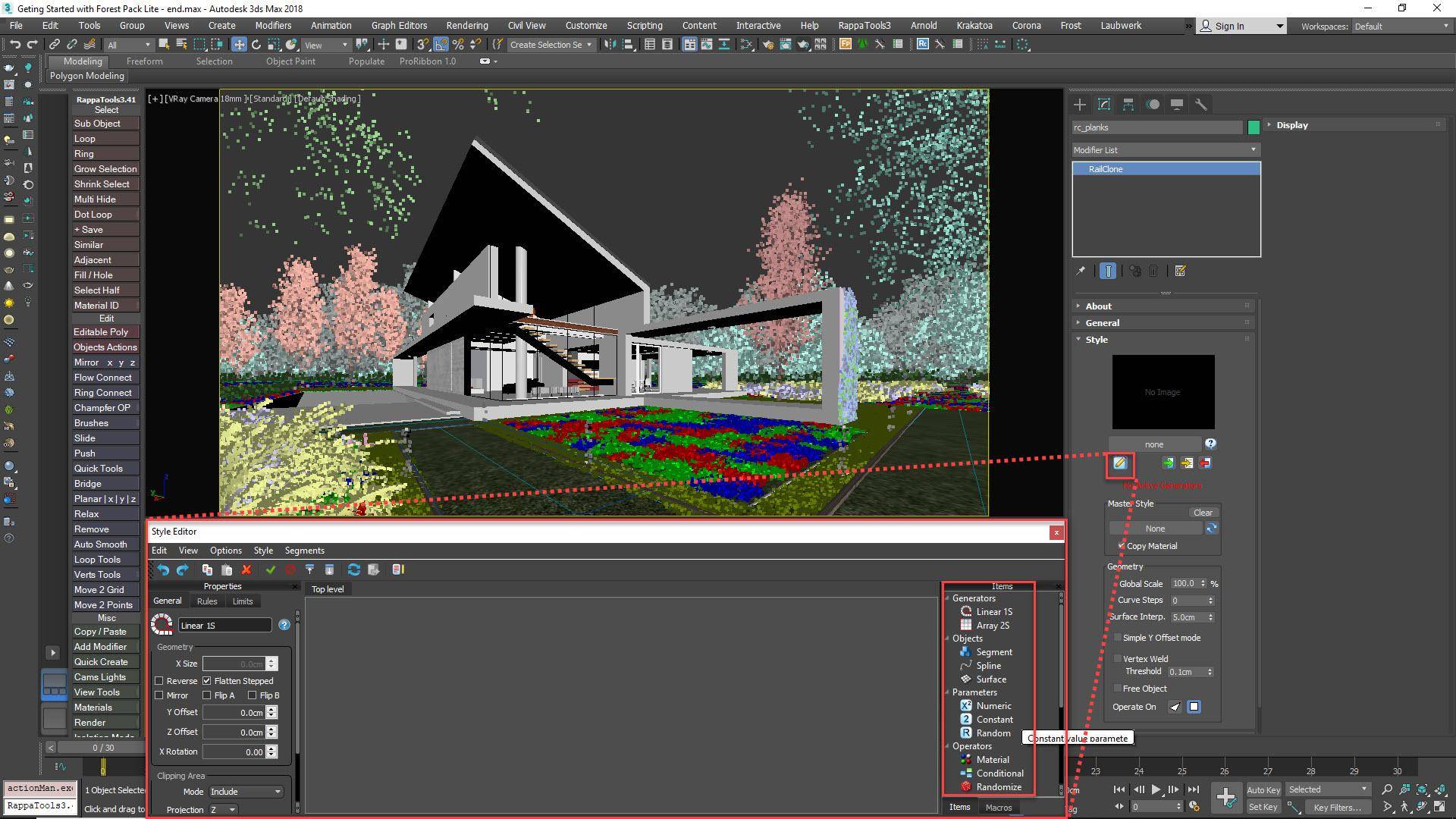Screen dimensions: 1456x819
Task: Toggle the Flatten Stepped checkbox
Action: pos(208,680)
